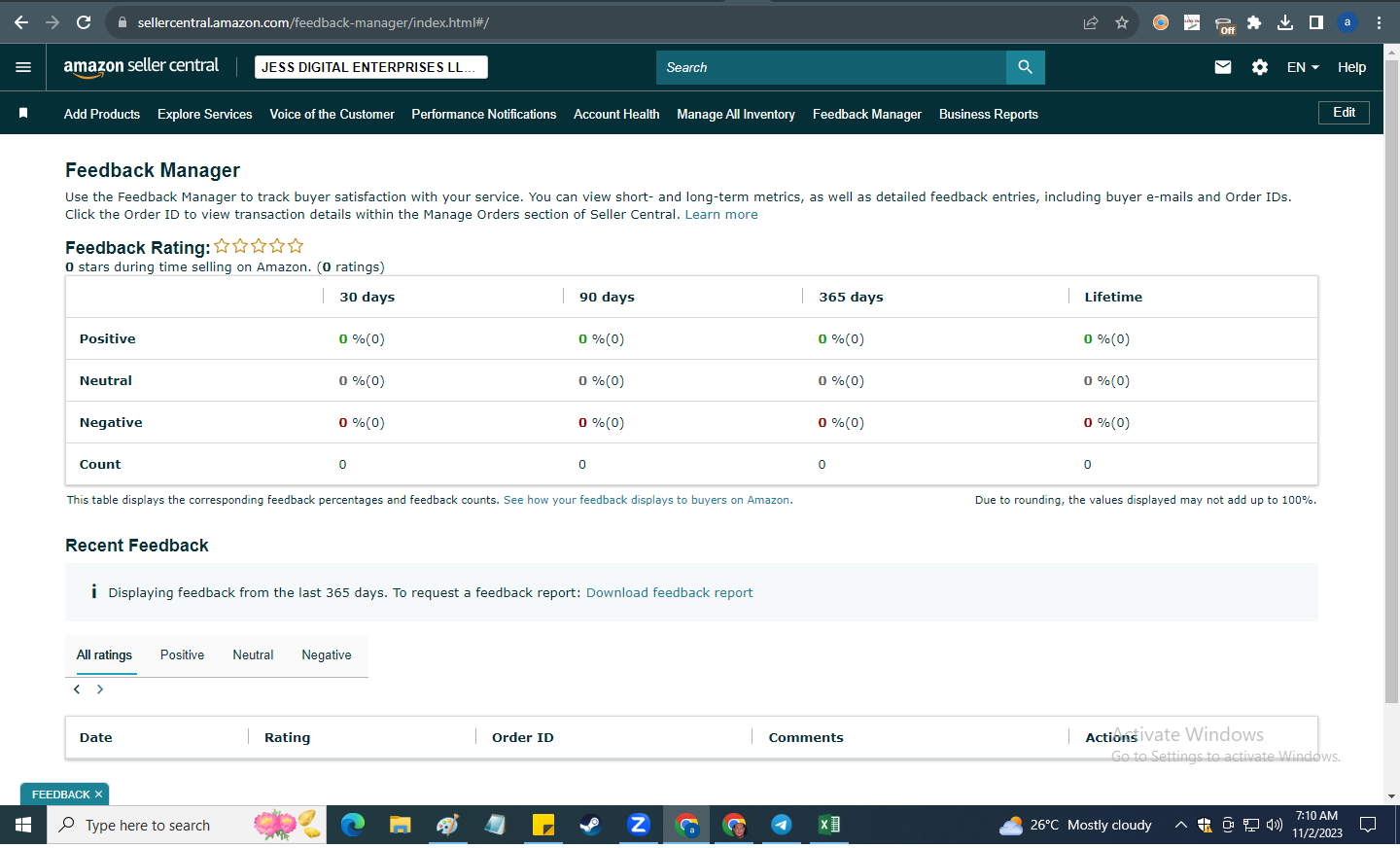Open Steam from taskbar
Image resolution: width=1400 pixels, height=848 pixels.
point(590,825)
